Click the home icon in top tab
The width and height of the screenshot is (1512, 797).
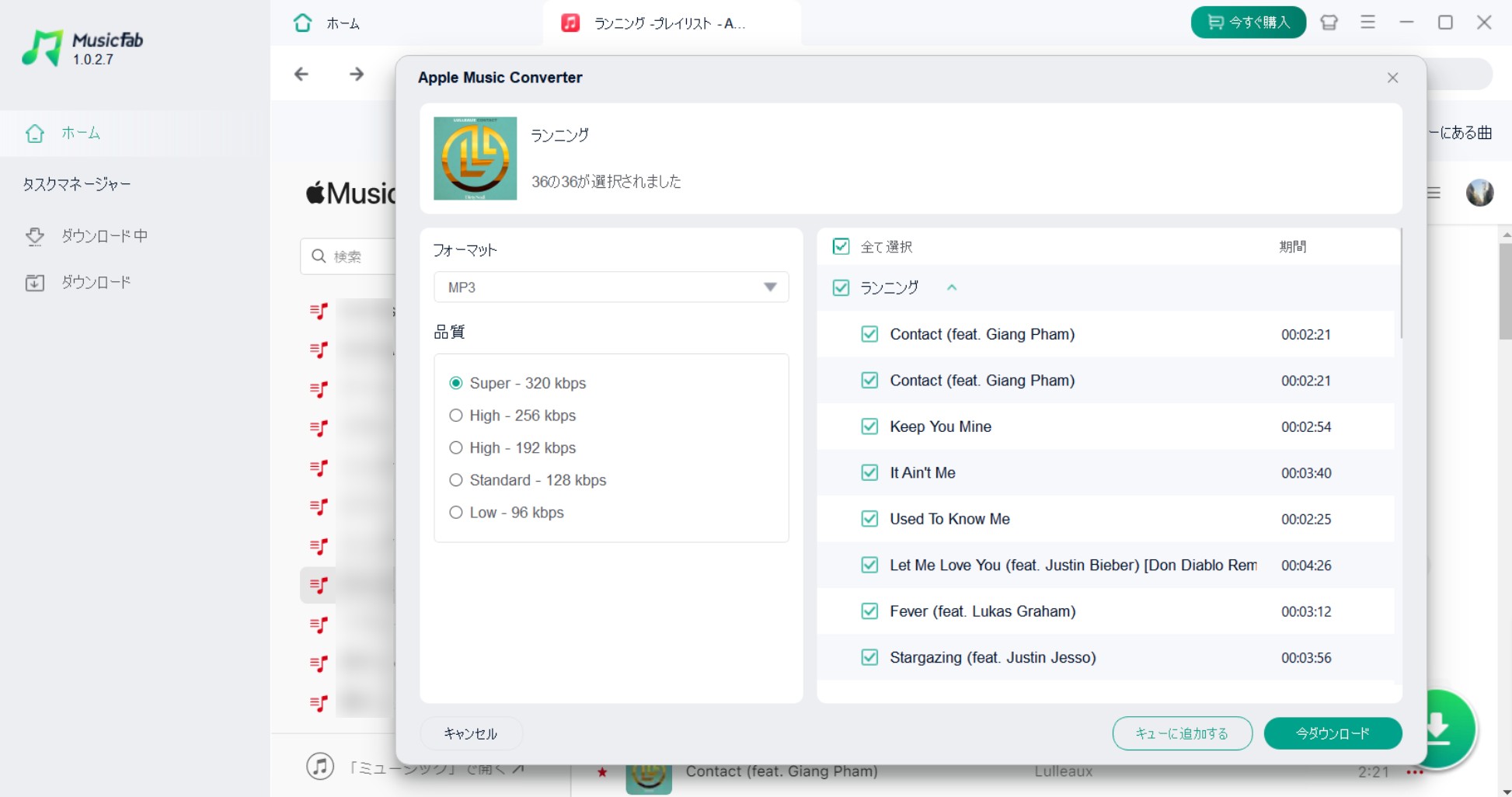(302, 23)
